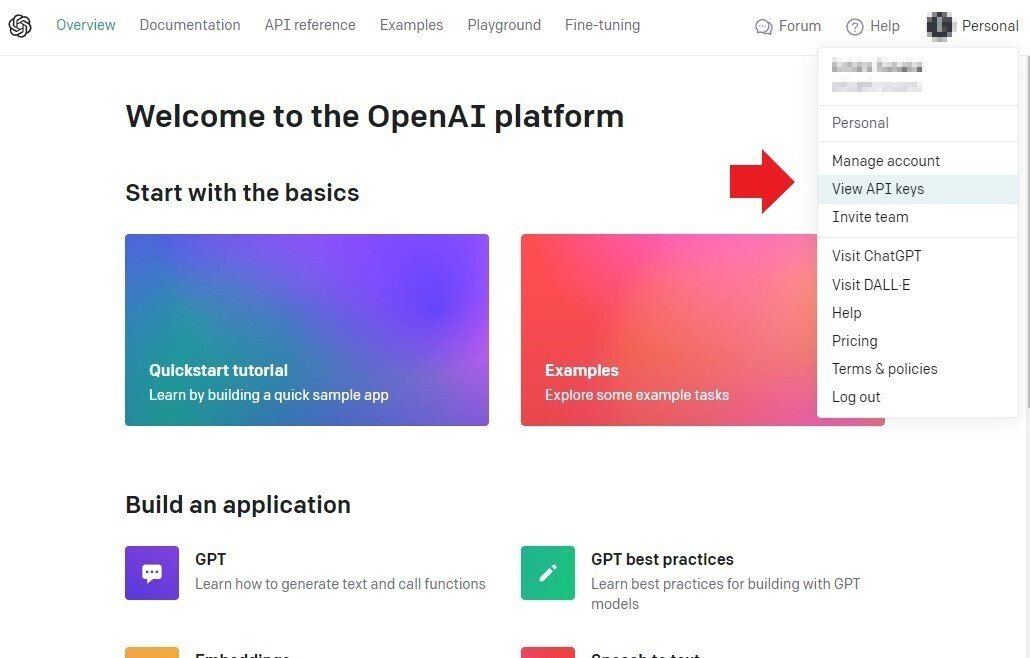Select Invite team from menu

pyautogui.click(x=918, y=217)
